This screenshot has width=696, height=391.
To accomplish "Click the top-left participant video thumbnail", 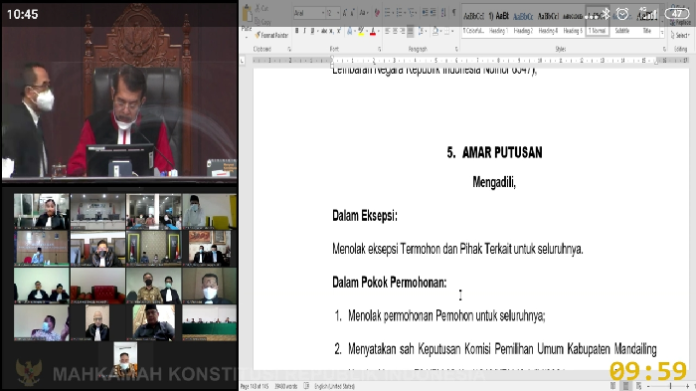I will (41, 211).
